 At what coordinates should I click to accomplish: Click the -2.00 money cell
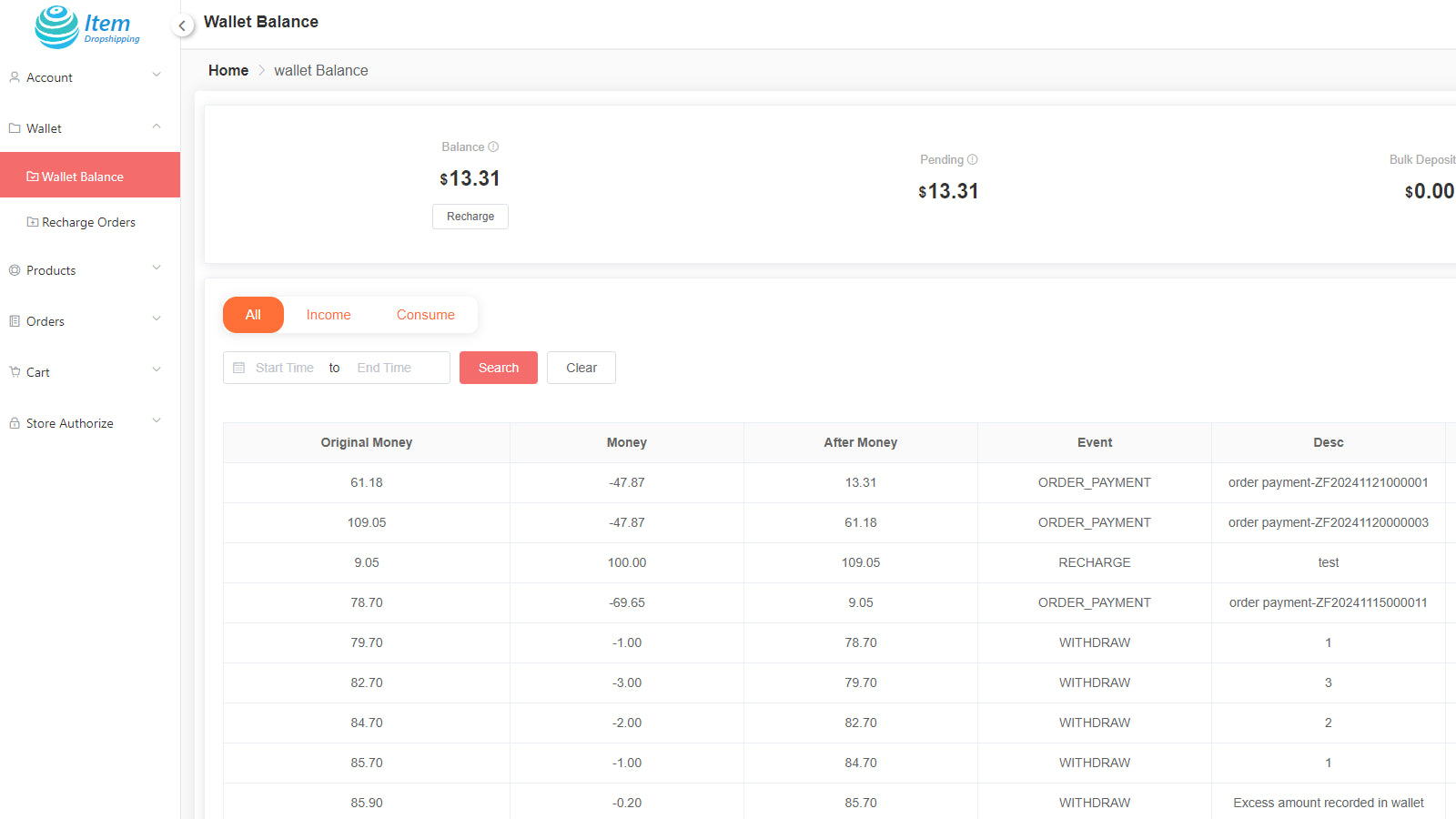(627, 723)
